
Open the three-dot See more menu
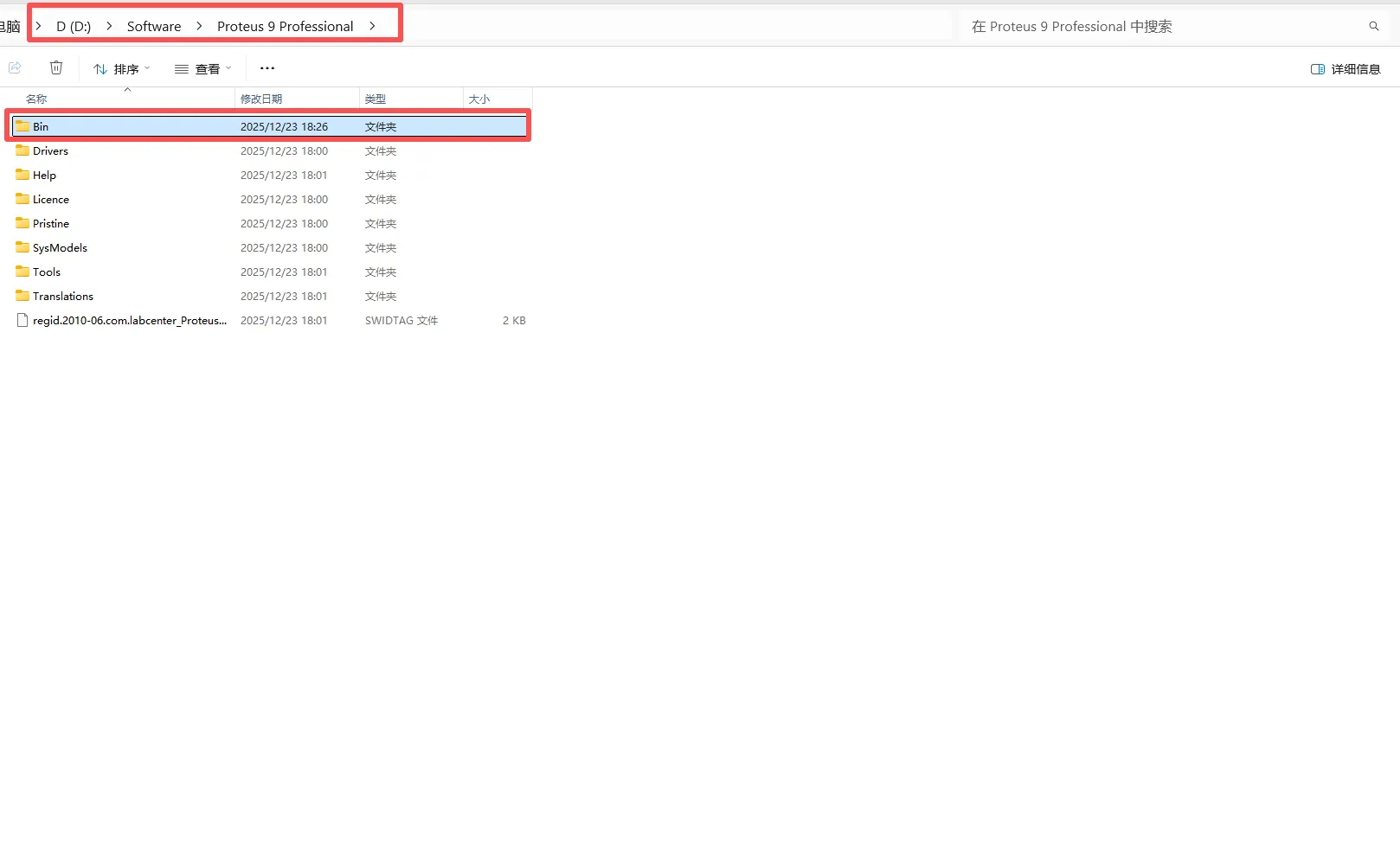[x=267, y=68]
